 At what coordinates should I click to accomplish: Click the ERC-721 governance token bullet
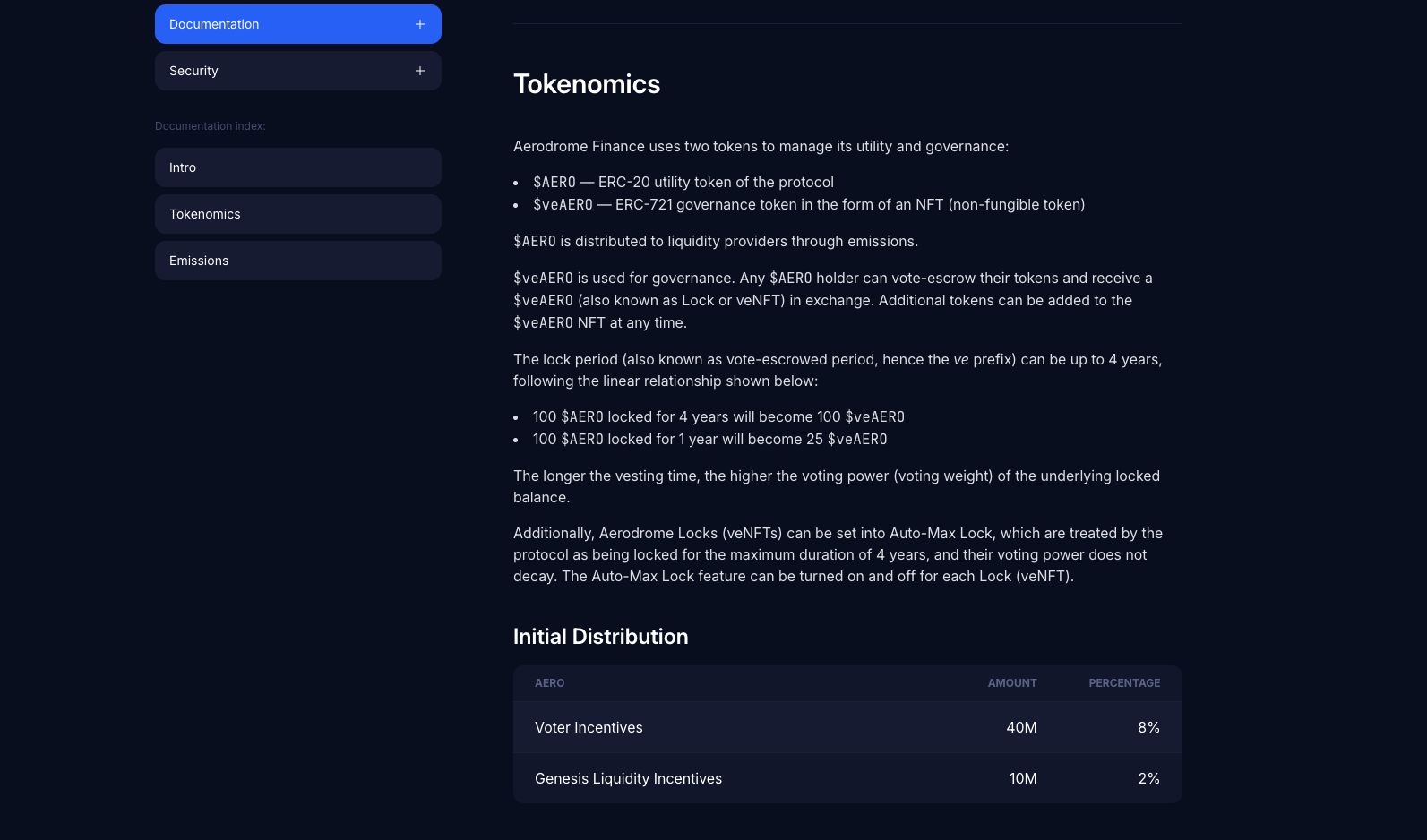click(808, 204)
